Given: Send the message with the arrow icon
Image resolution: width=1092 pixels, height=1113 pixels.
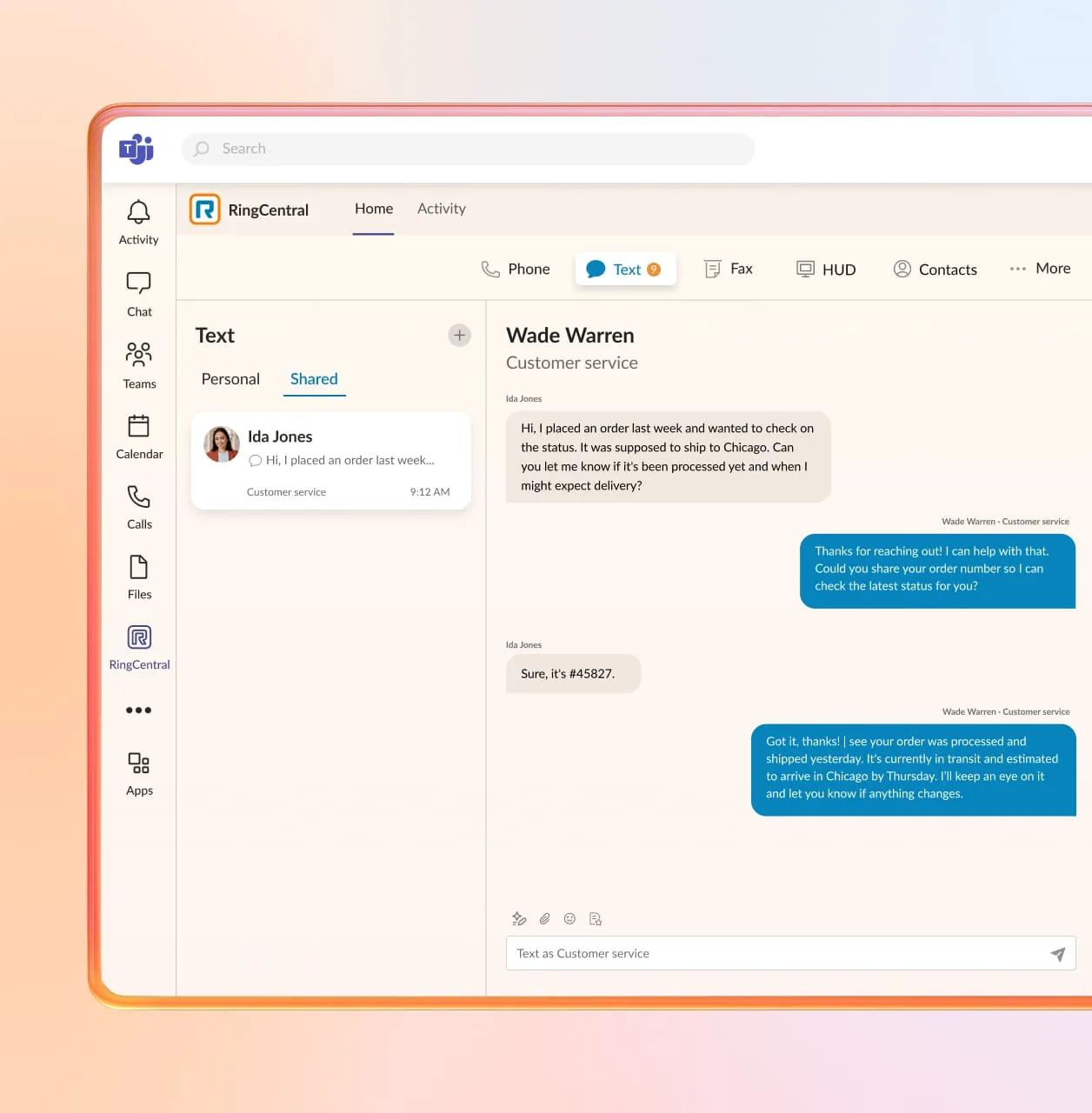Looking at the screenshot, I should click(1058, 953).
